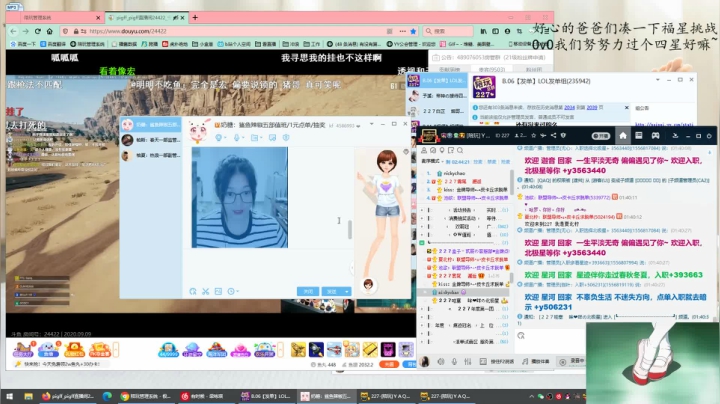This screenshot has height=404, width=720.
Task: Open browser library icon
Action: [x=484, y=31]
